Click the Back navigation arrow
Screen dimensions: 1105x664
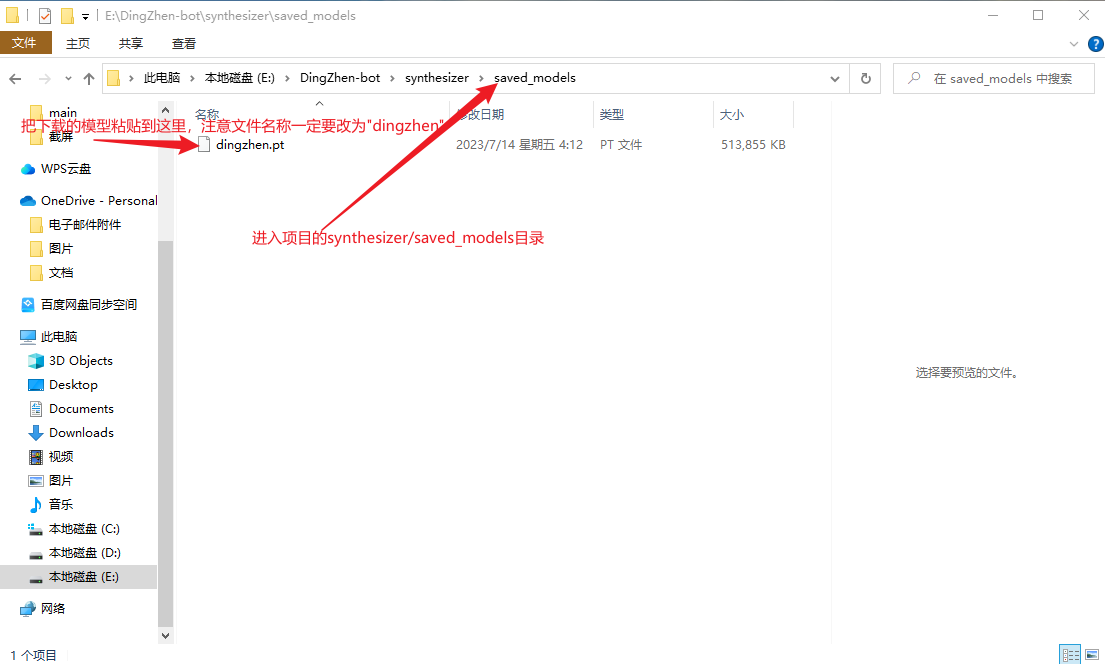[x=15, y=78]
